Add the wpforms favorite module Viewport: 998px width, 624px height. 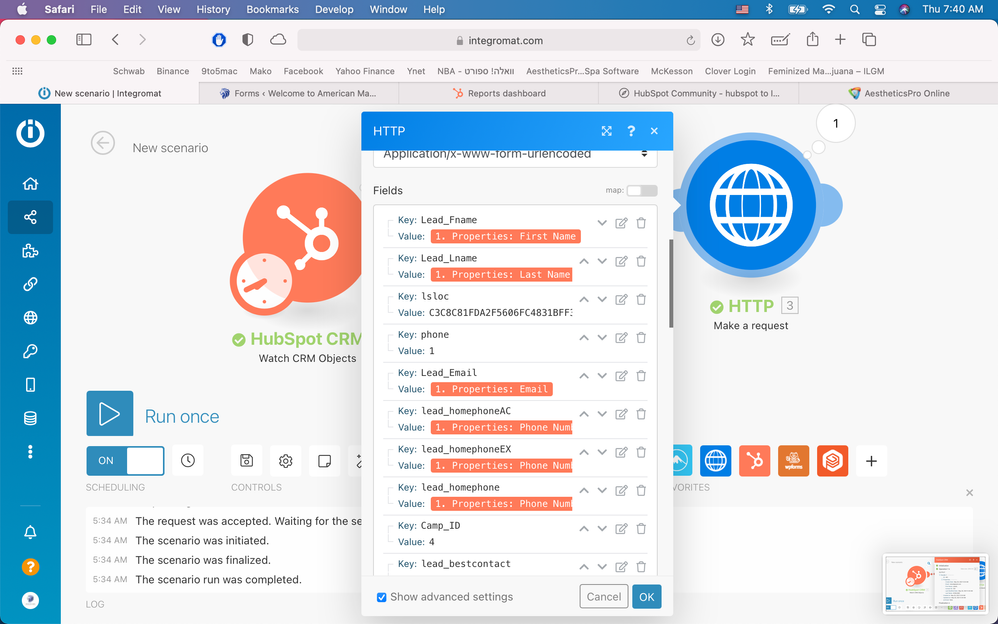(x=794, y=460)
